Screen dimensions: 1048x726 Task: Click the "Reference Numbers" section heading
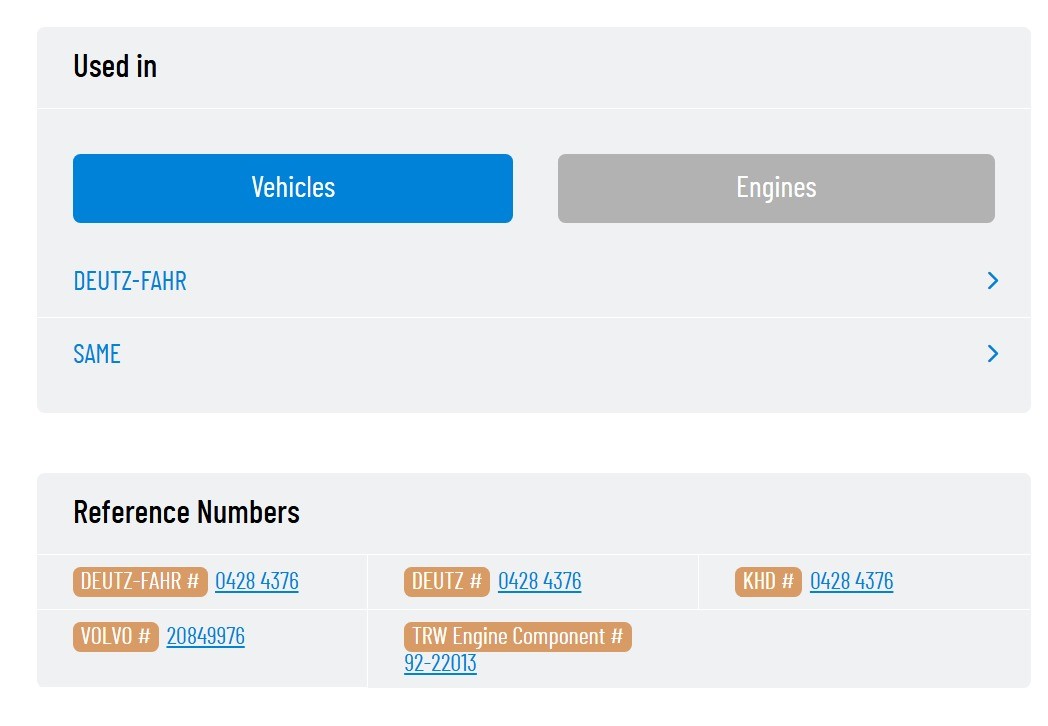pos(187,512)
